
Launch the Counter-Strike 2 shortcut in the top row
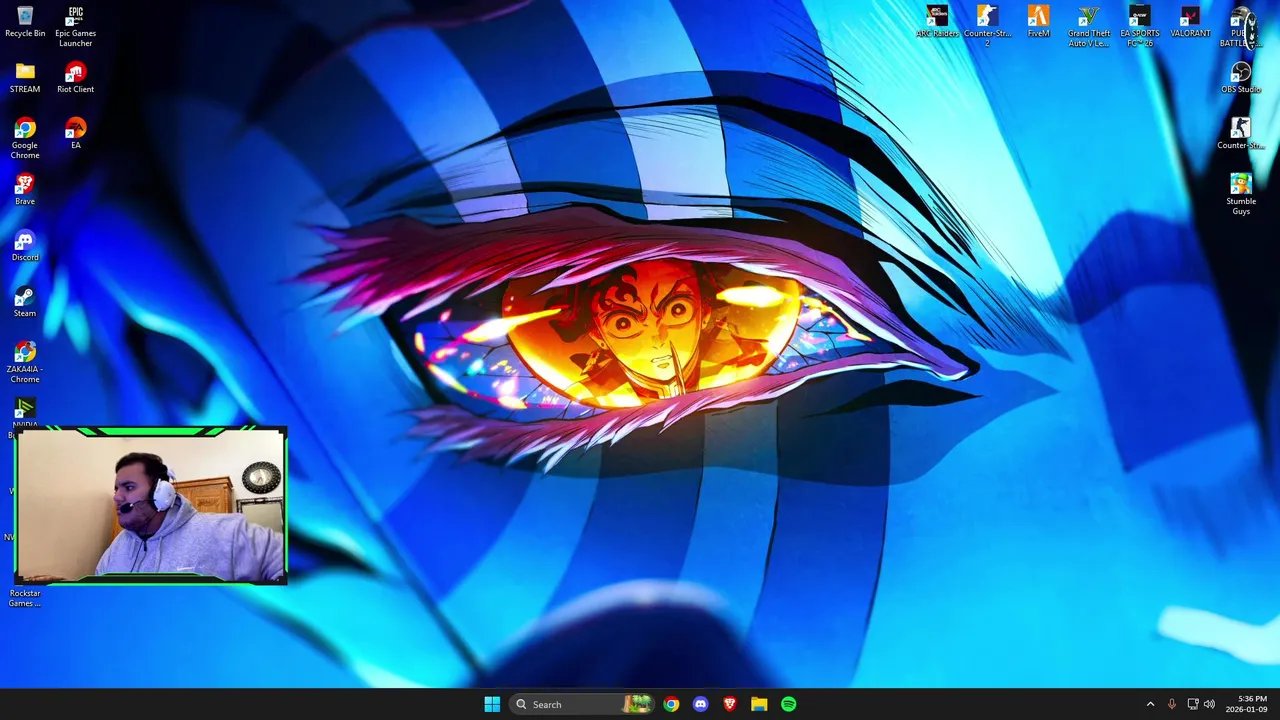(x=987, y=26)
